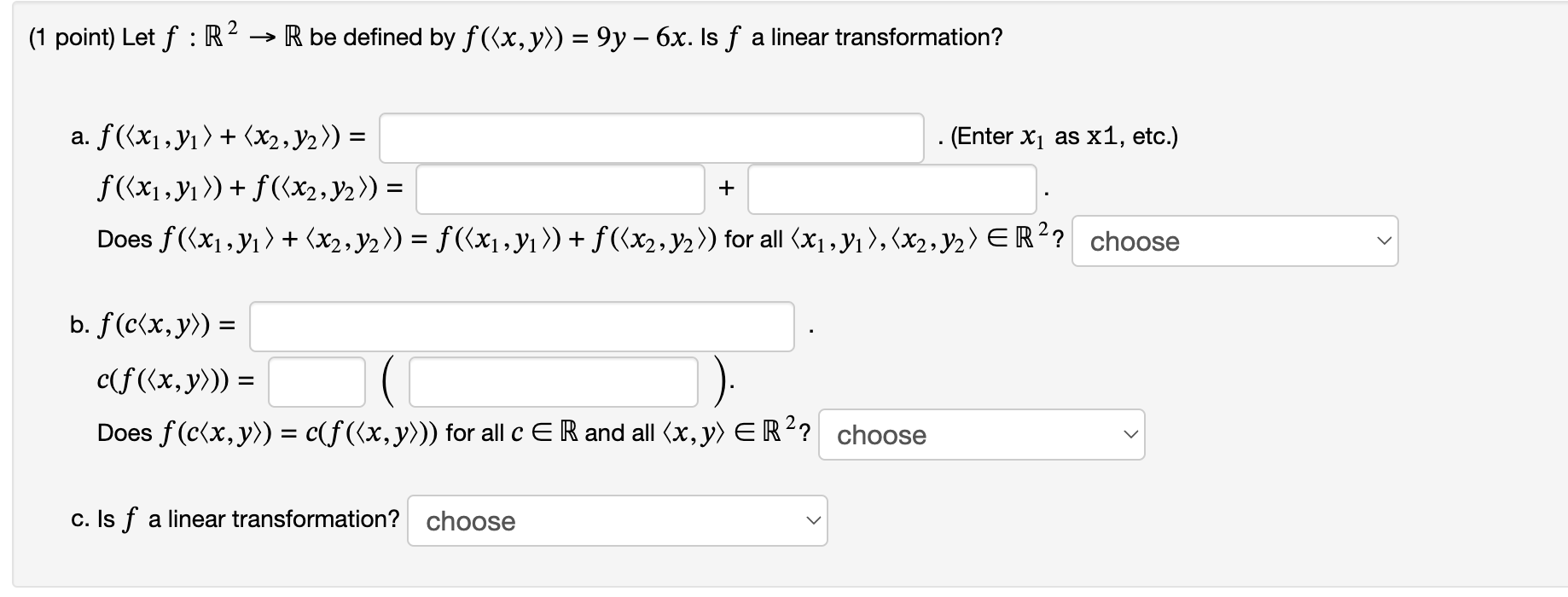
Task: Expand the chevron on part a's choose selector
Action: 1386,242
